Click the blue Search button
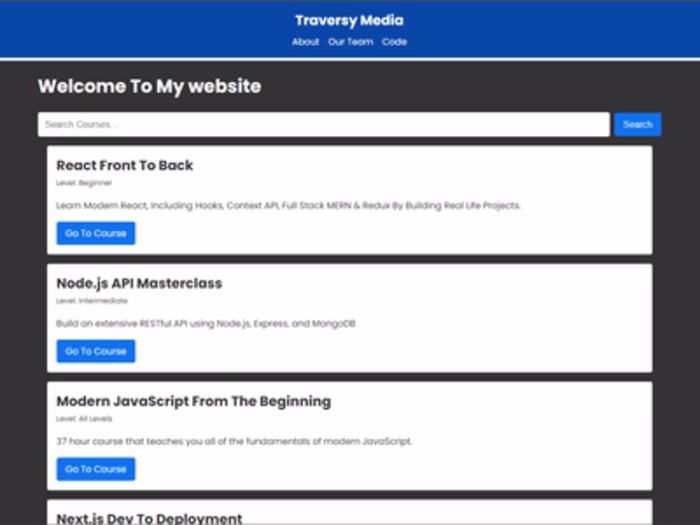700x525 pixels. (x=638, y=125)
